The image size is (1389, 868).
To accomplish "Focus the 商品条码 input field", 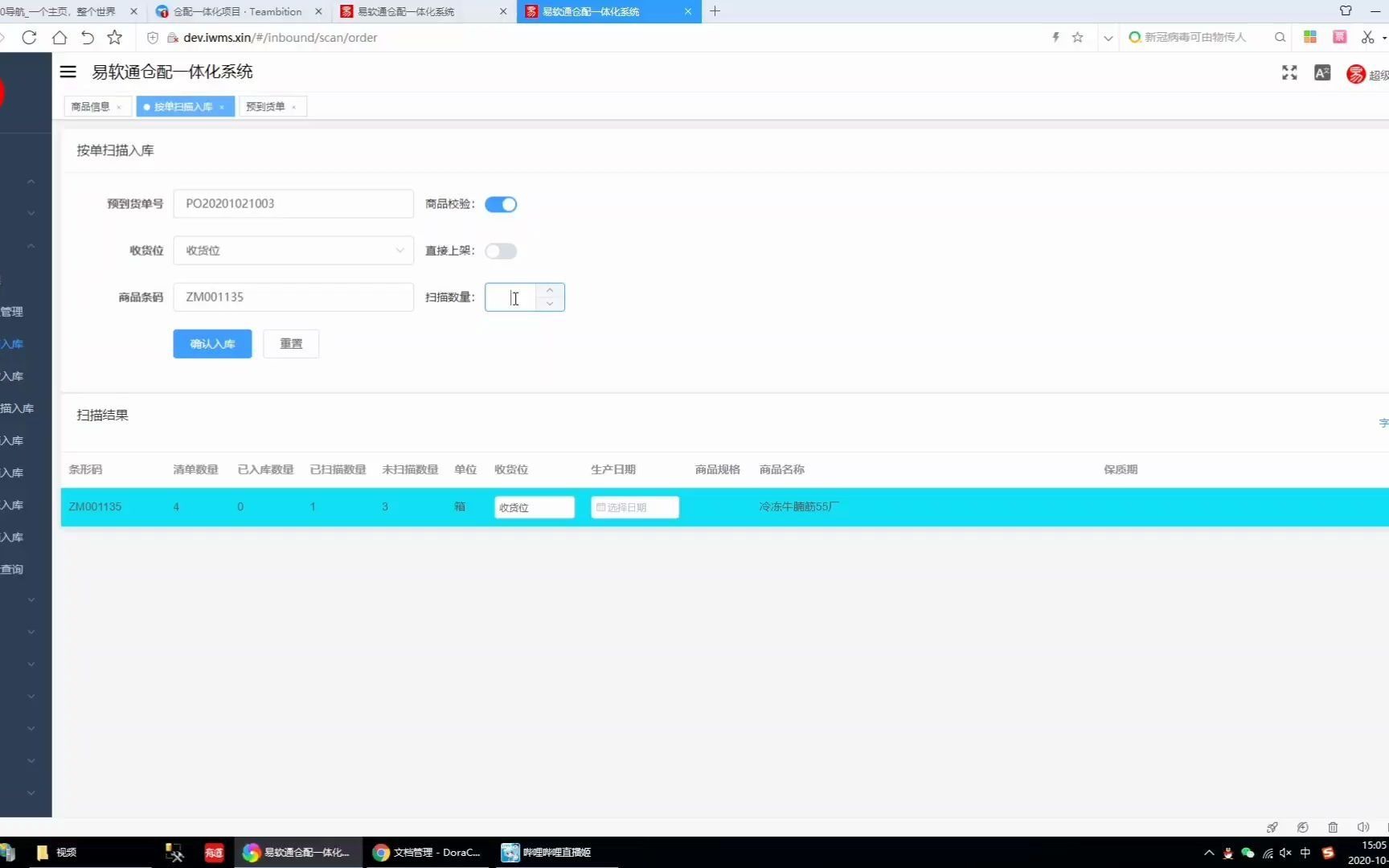I will point(293,297).
